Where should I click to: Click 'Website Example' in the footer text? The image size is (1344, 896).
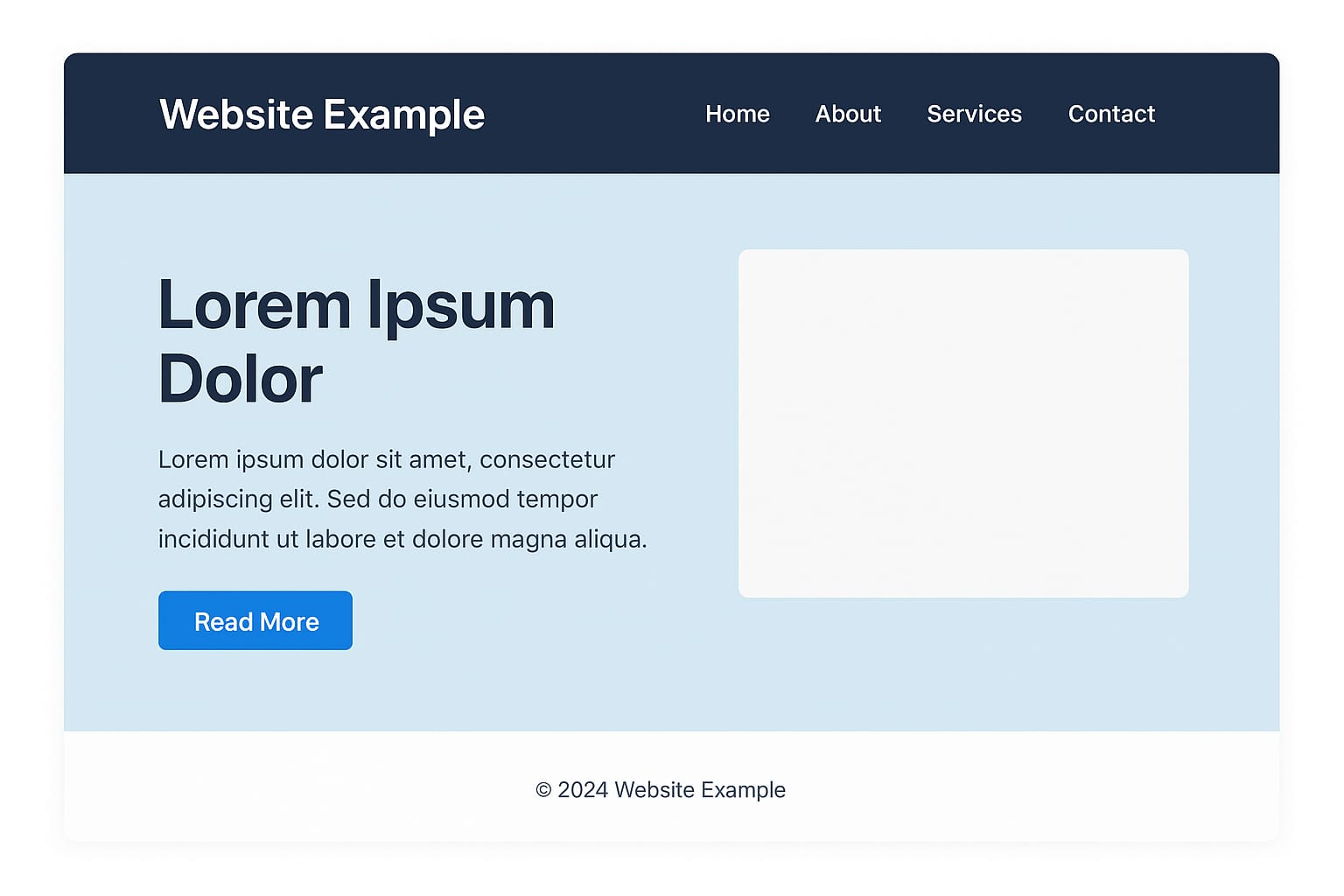pos(700,790)
